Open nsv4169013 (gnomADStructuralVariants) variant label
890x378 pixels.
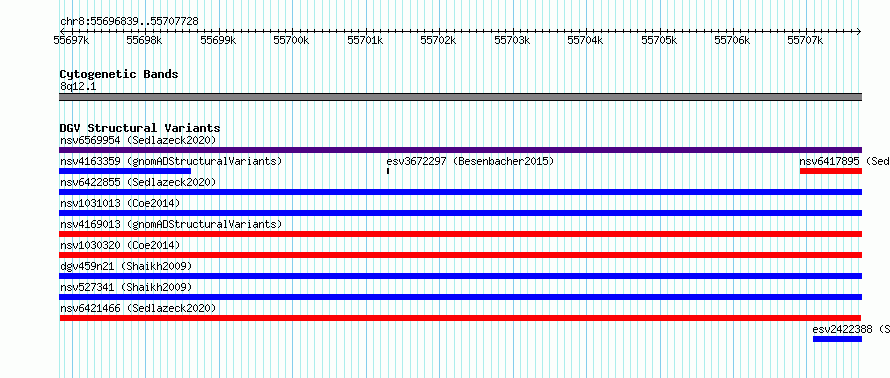click(171, 224)
